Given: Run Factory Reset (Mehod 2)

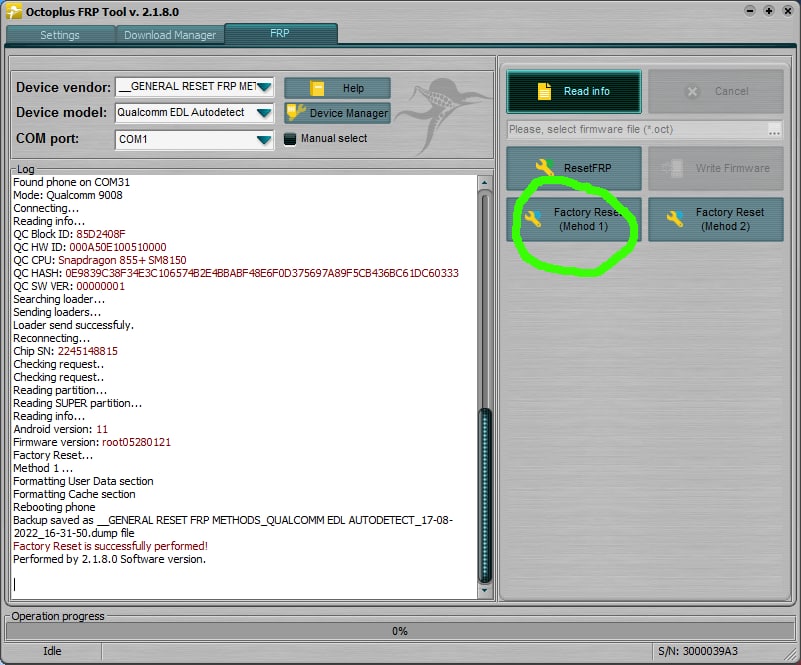Looking at the screenshot, I should click(x=716, y=220).
